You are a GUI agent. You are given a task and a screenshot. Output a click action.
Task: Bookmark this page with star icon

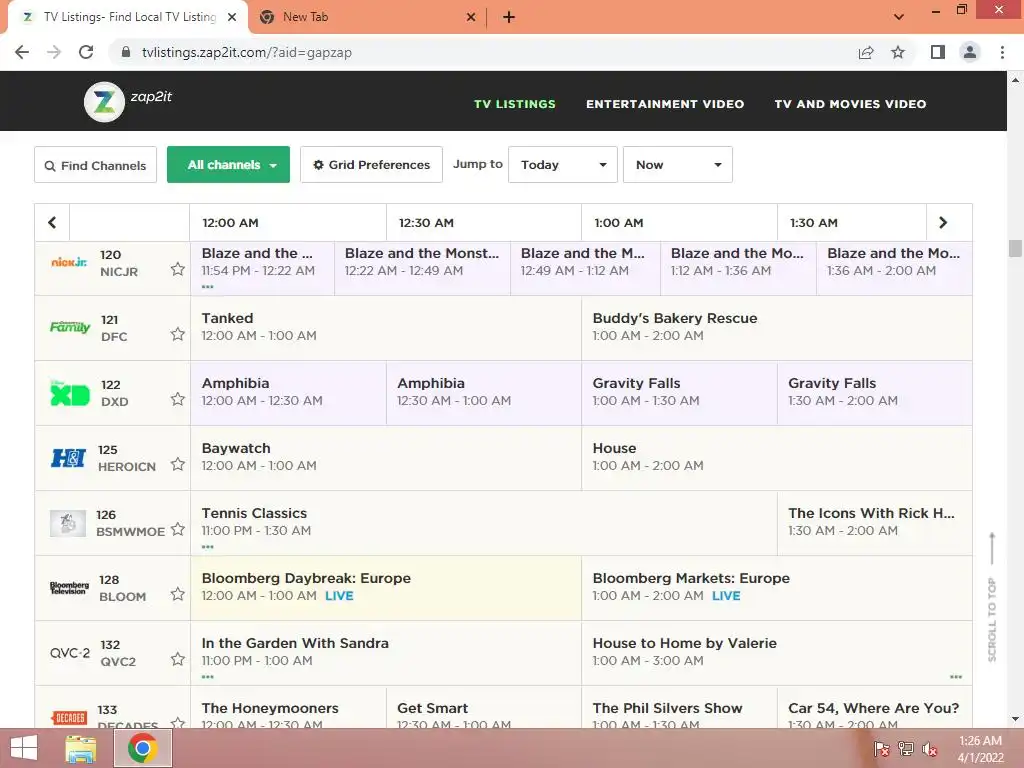[898, 52]
